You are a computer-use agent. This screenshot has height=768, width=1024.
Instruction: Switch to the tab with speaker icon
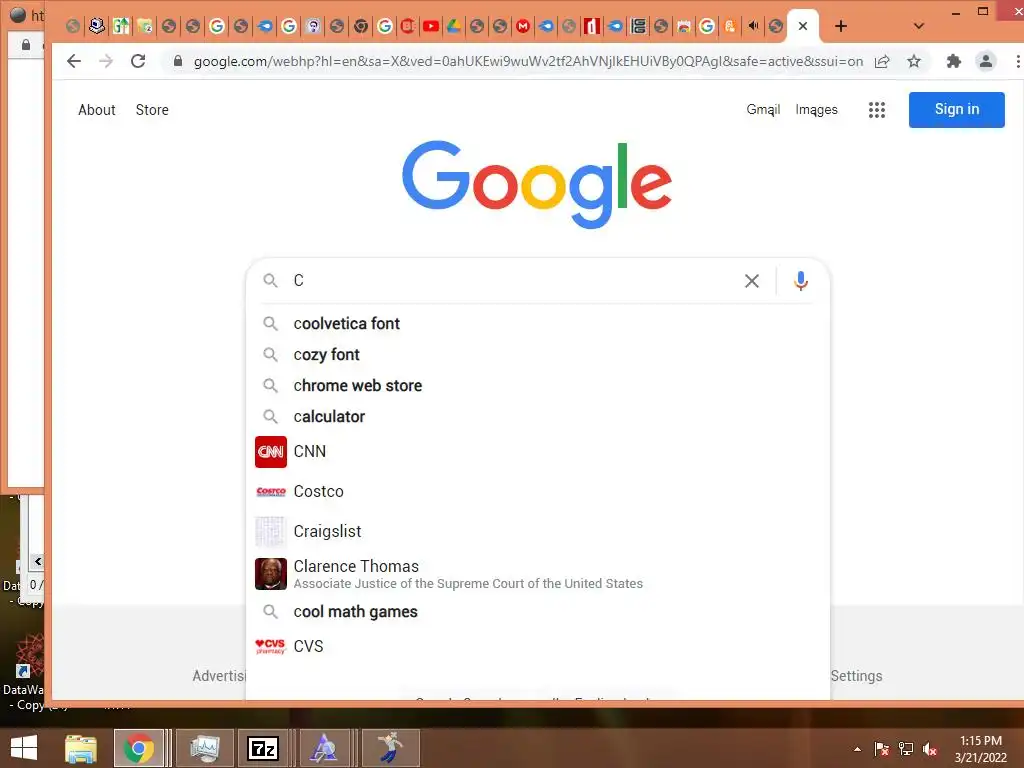pyautogui.click(x=753, y=26)
